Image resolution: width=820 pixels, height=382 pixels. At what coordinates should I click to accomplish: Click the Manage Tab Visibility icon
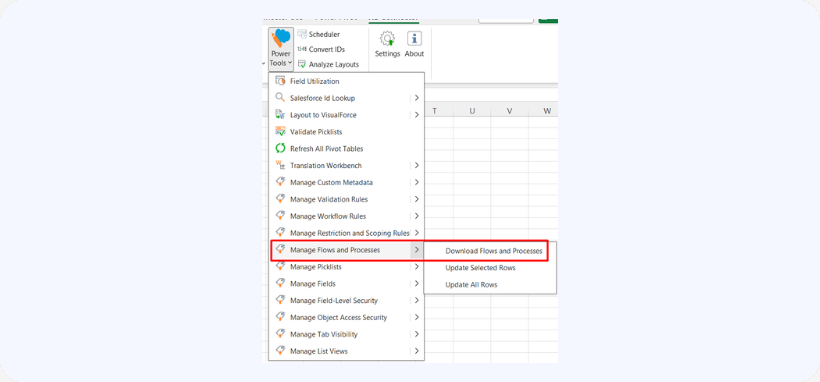[x=280, y=334]
